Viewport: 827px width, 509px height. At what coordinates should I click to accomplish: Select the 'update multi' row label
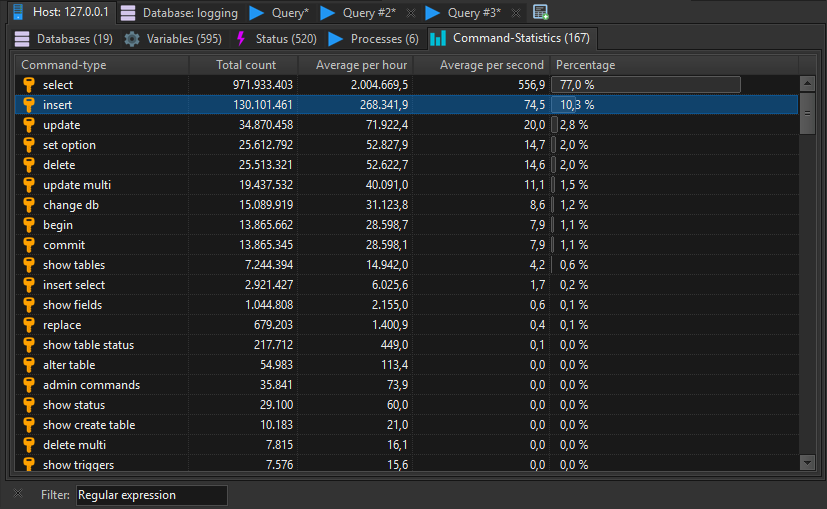77,185
